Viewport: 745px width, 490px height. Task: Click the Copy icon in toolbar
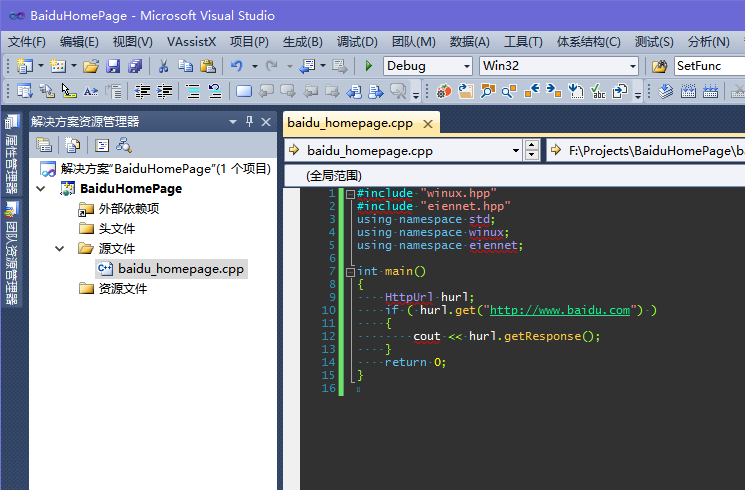tap(186, 66)
